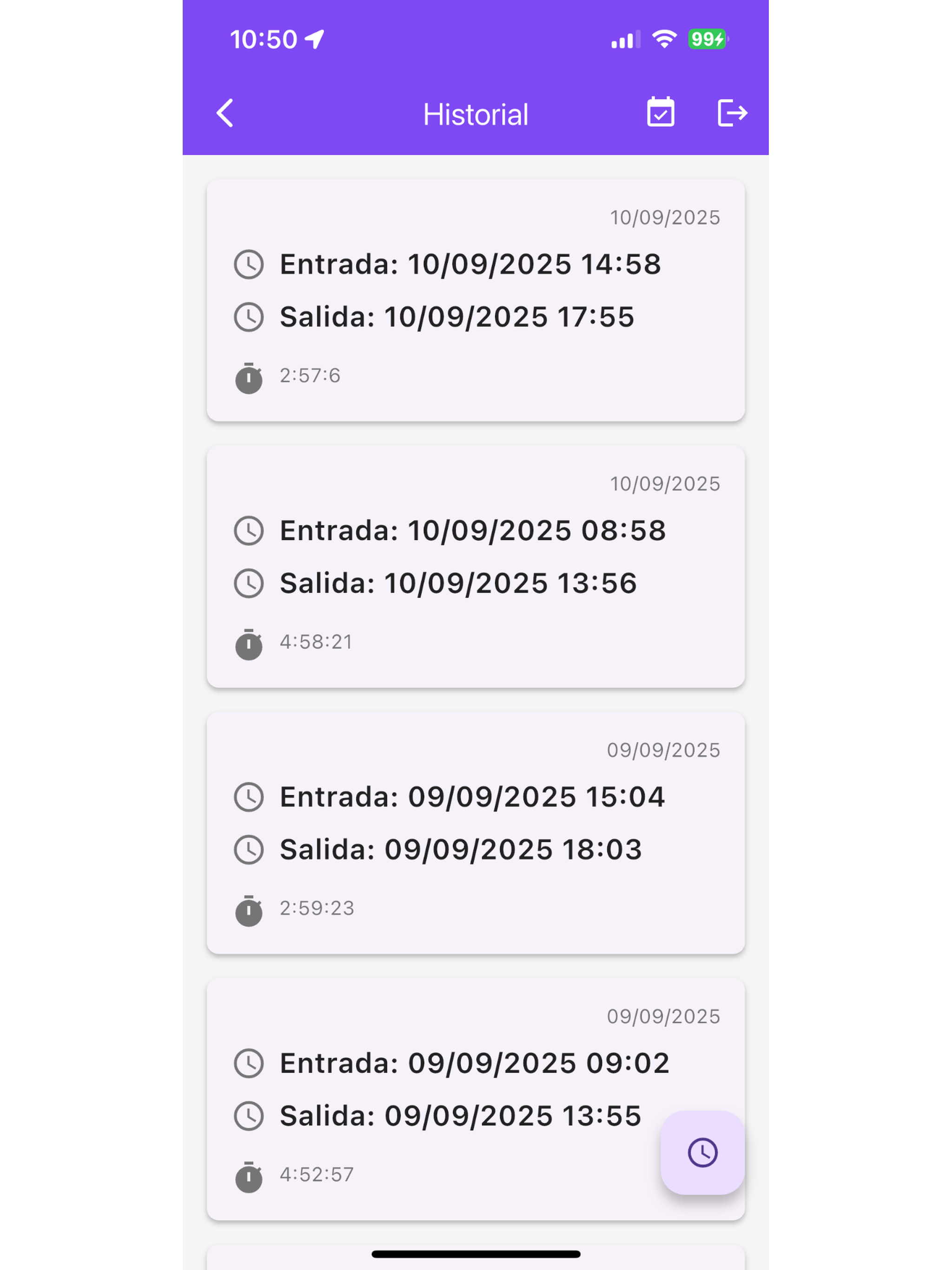Tap the home indicator bar at bottom
The height and width of the screenshot is (1270, 952).
[x=476, y=1254]
